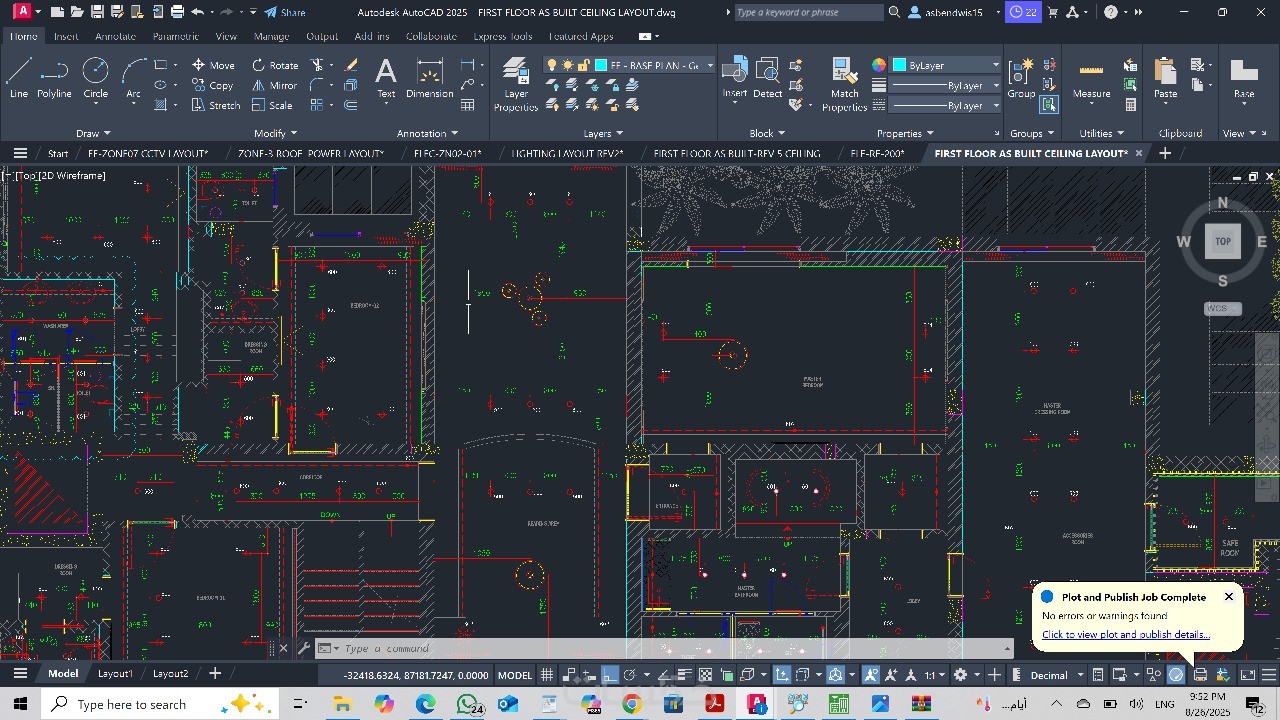Toggle lineweight display in status bar
This screenshot has width=1280, height=720.
[684, 675]
